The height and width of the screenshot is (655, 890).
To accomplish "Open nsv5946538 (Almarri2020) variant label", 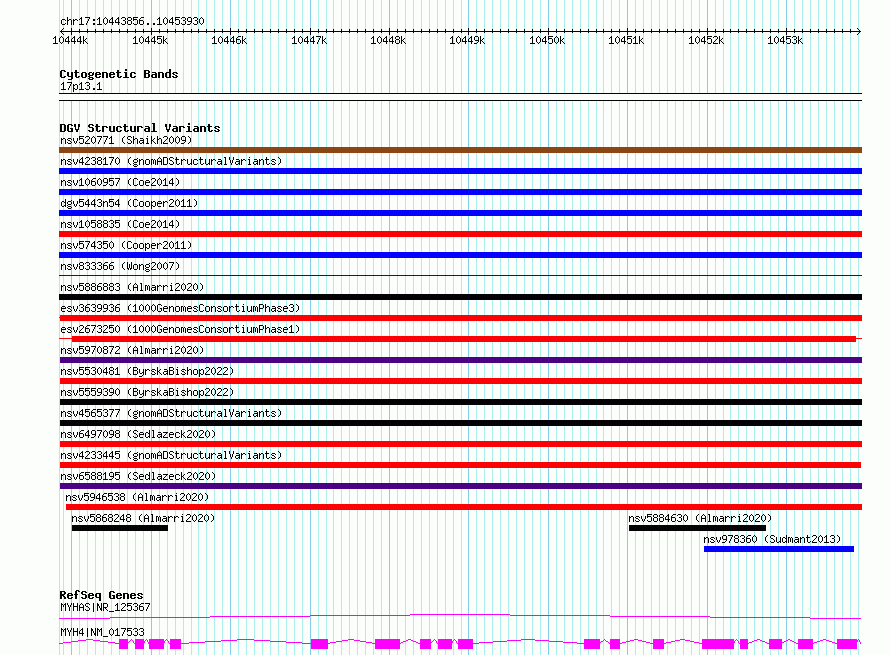I will pos(137,497).
